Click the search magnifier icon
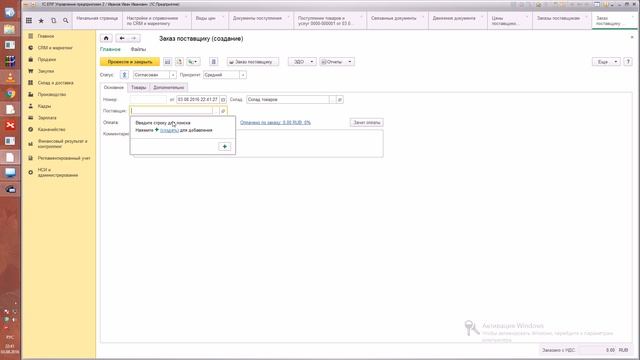 coord(66,20)
